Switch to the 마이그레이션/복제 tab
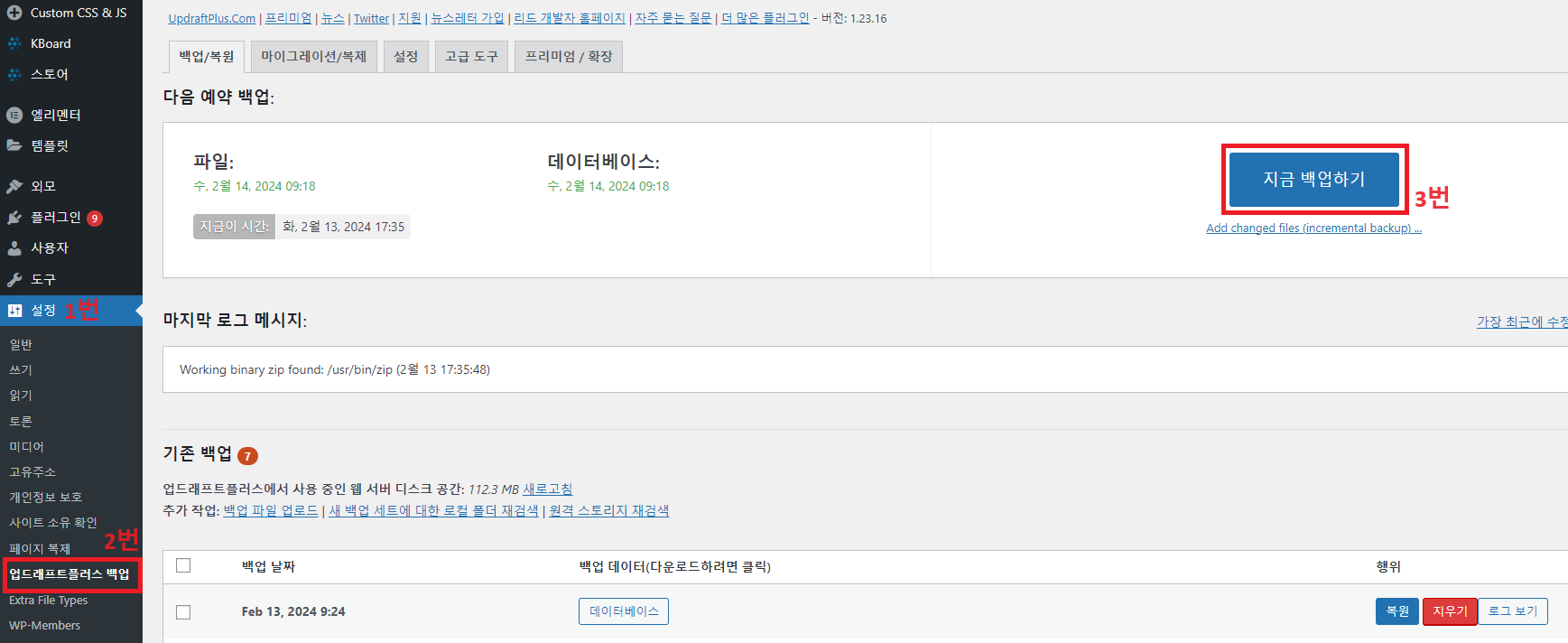1568x643 pixels. click(313, 57)
